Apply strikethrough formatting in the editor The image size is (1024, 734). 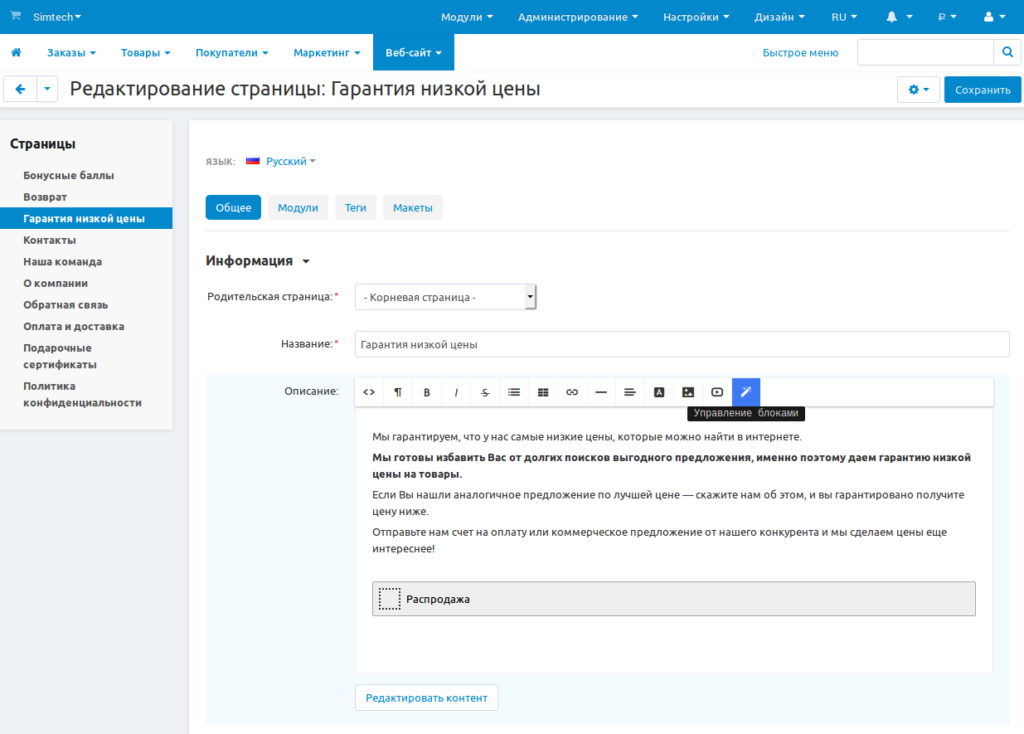(485, 392)
